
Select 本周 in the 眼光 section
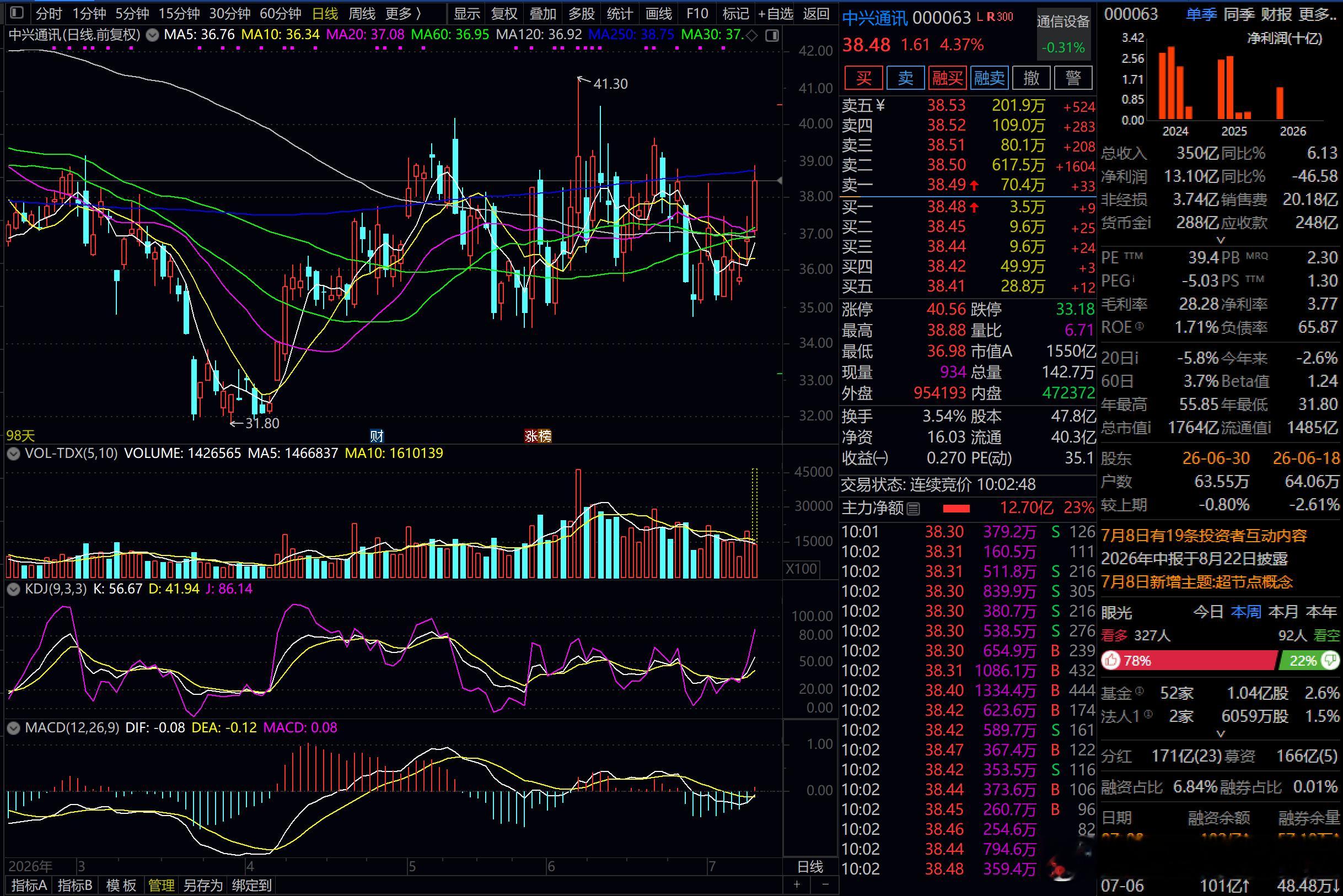[x=1246, y=612]
